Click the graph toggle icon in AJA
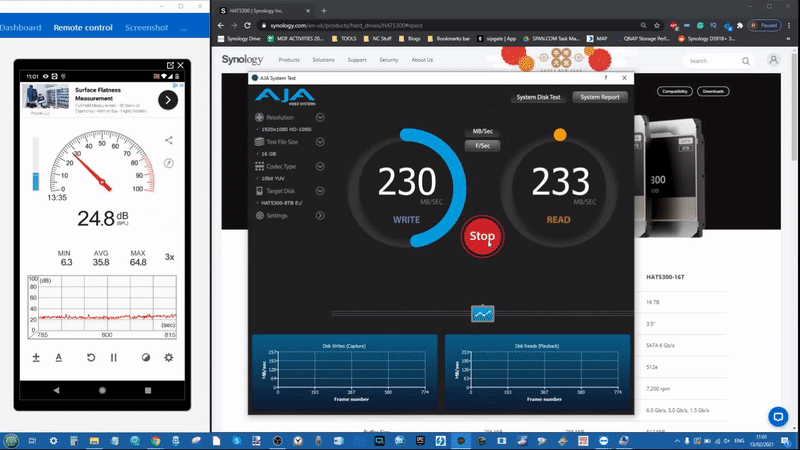This screenshot has height=450, width=800. tap(482, 314)
